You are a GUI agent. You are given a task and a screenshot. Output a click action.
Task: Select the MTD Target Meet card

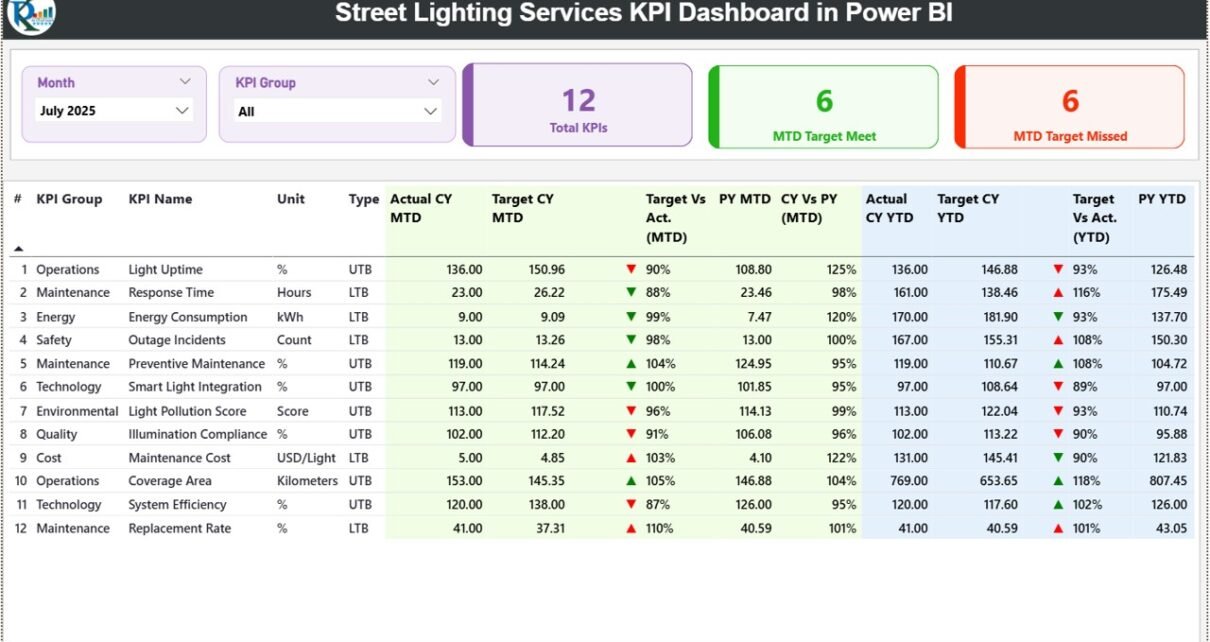[824, 107]
